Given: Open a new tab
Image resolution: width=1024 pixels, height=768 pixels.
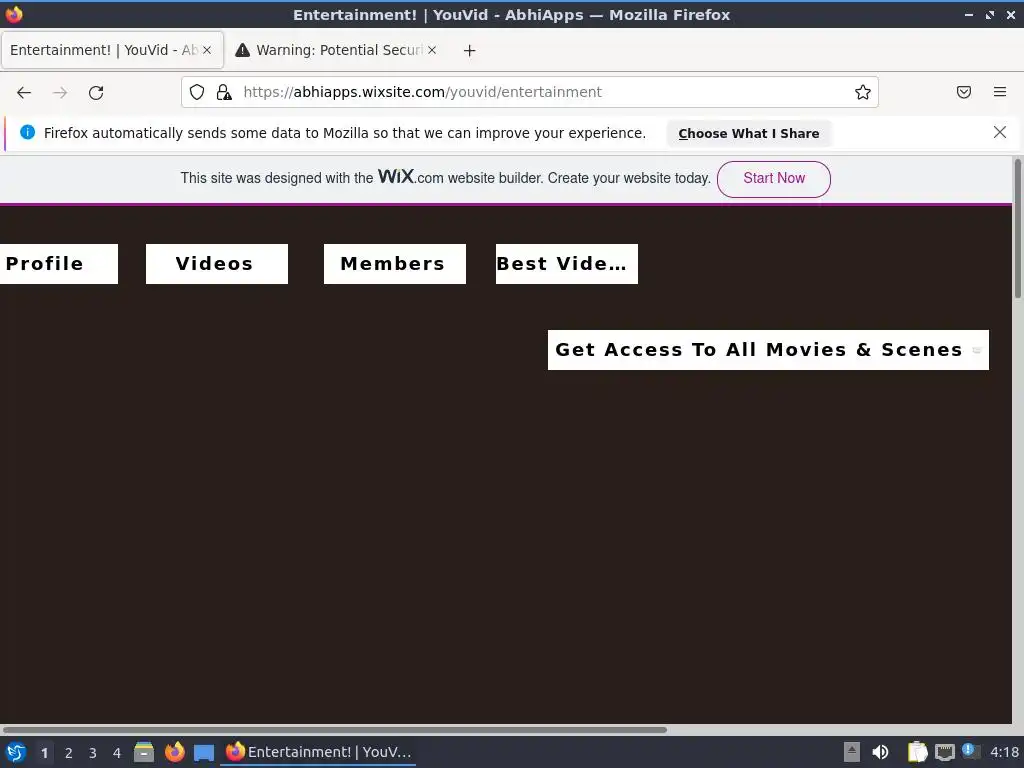Looking at the screenshot, I should click(x=470, y=50).
